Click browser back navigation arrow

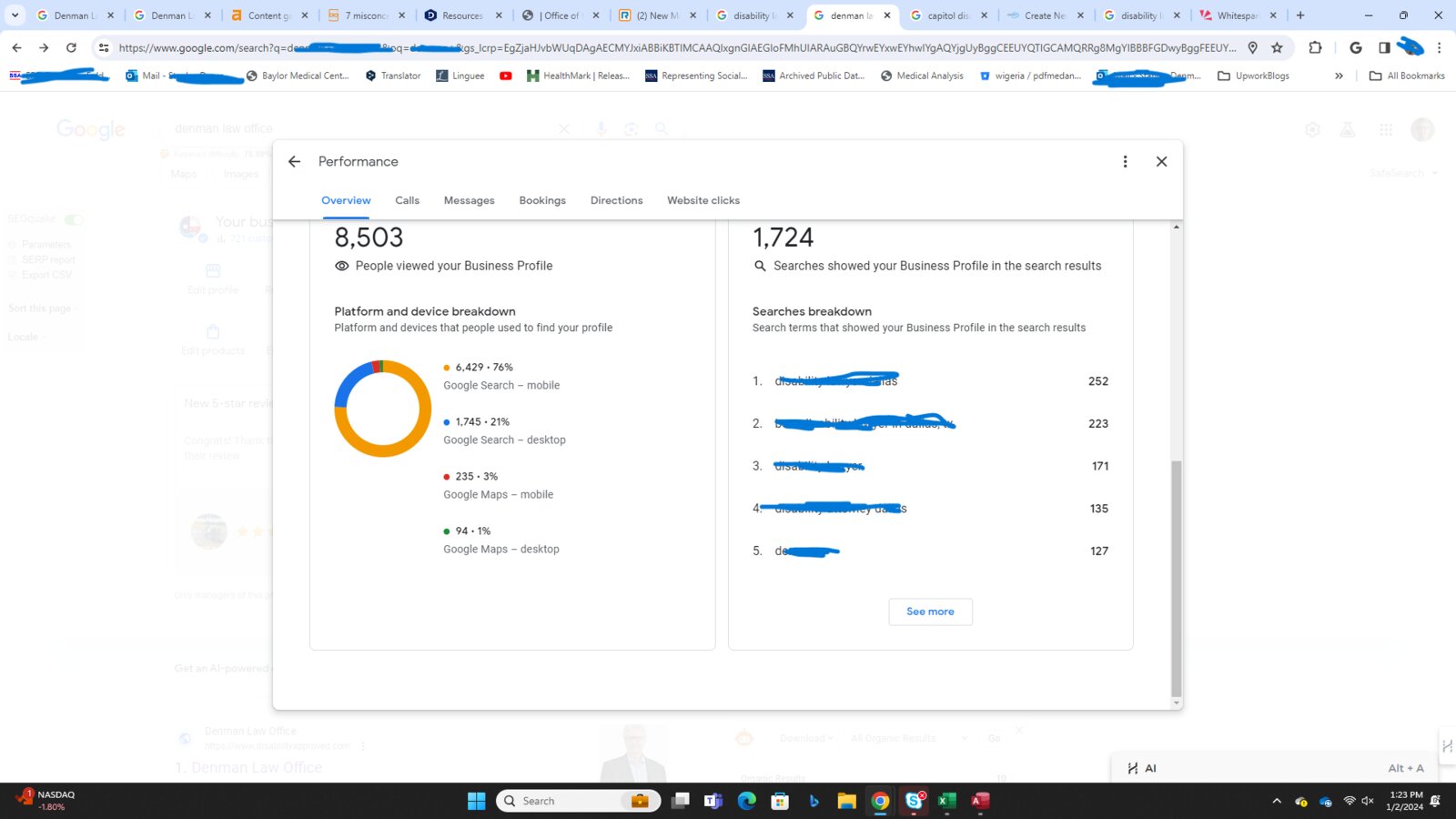coord(16,47)
